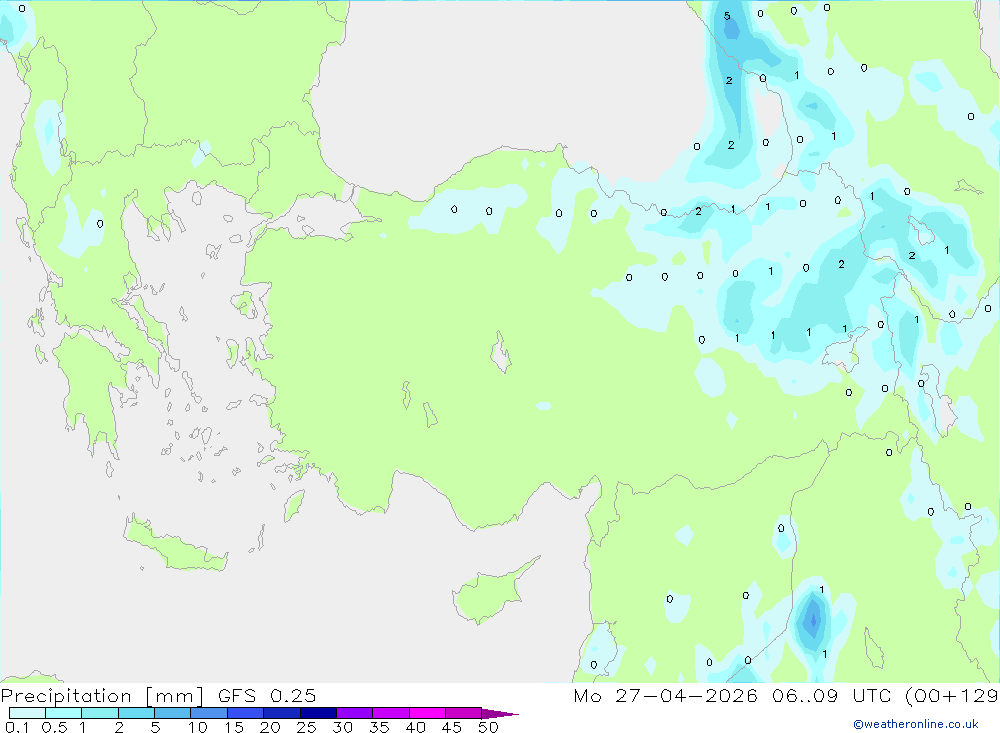Pick the 15–20 mm legend color swatch

click(x=245, y=713)
